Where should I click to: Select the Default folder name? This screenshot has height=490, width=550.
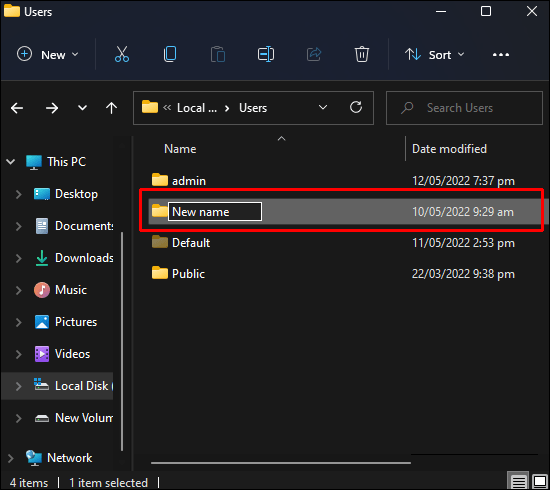(191, 243)
